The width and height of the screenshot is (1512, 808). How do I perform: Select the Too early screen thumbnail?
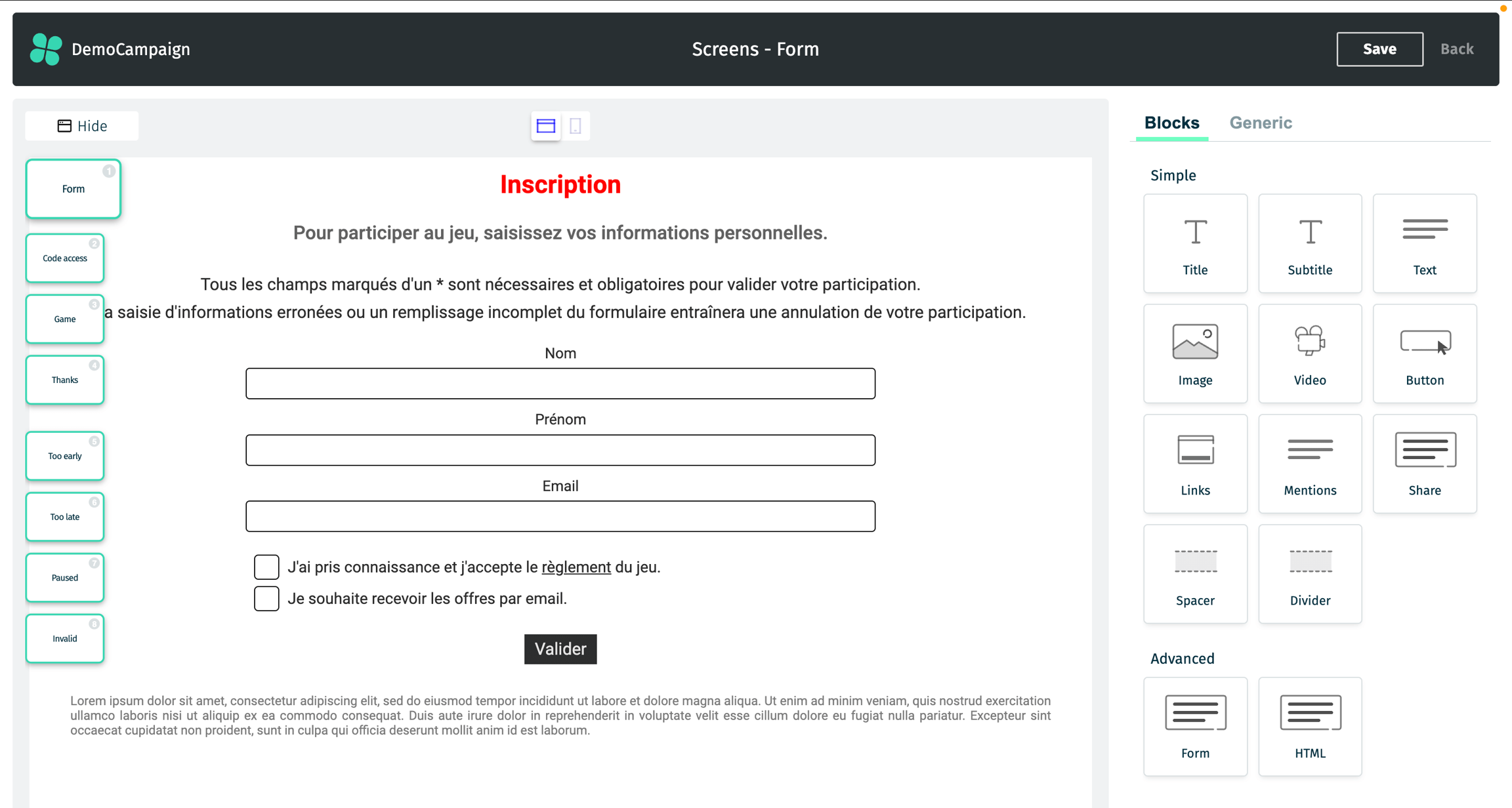click(65, 456)
